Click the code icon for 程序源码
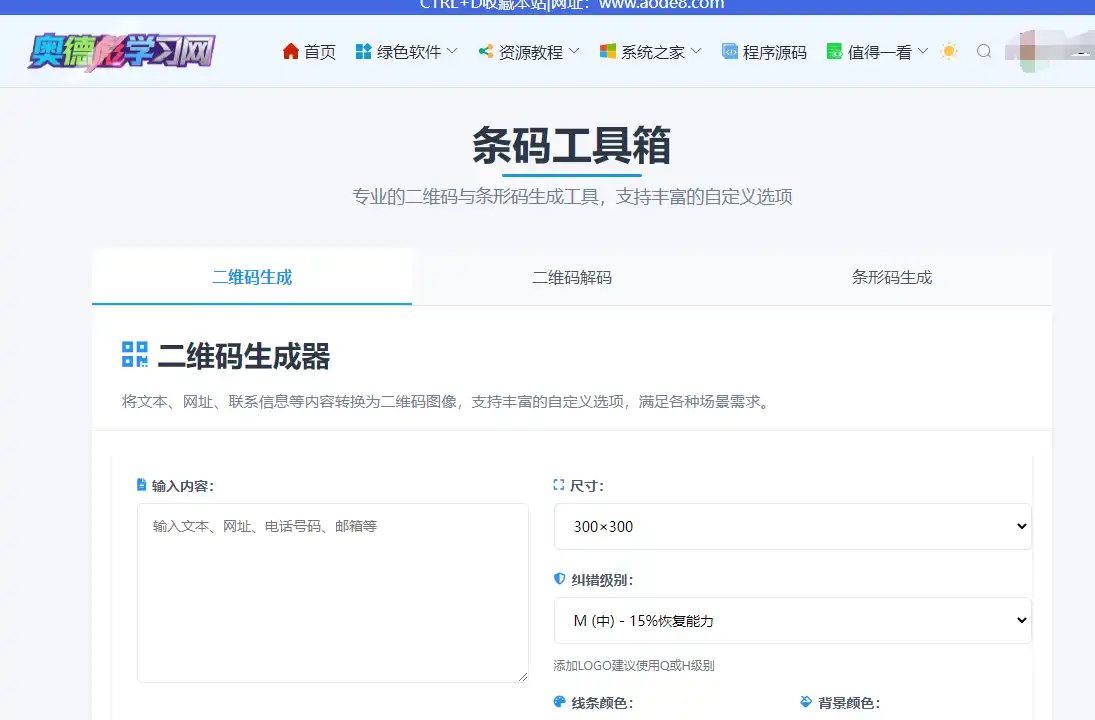The width and height of the screenshot is (1095, 720). click(x=730, y=51)
